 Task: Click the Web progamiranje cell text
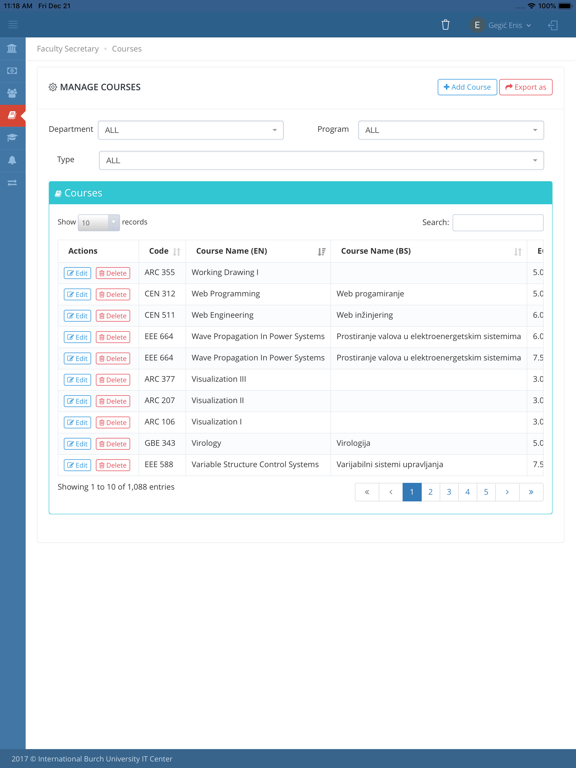(370, 294)
